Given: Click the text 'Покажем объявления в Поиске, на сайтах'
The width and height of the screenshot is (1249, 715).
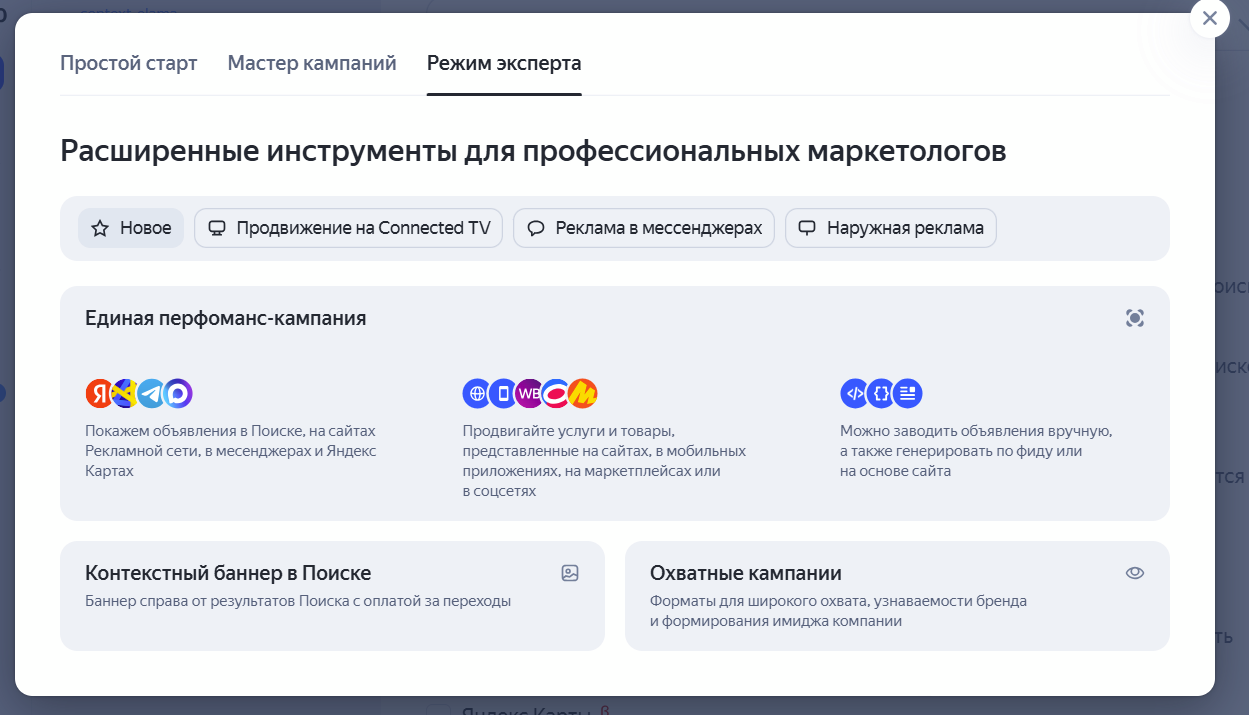Looking at the screenshot, I should pyautogui.click(x=231, y=431).
